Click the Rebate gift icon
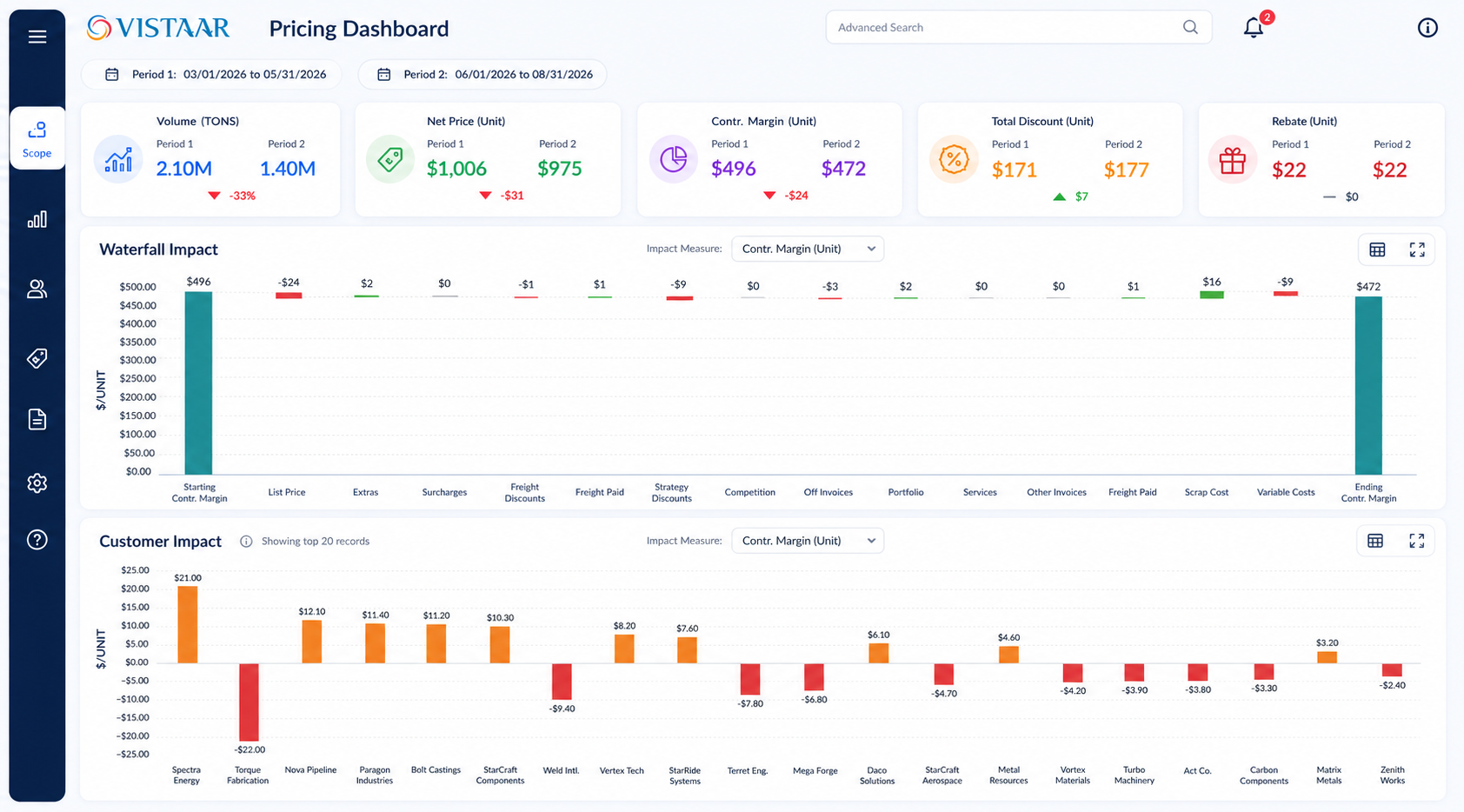 point(1233,160)
